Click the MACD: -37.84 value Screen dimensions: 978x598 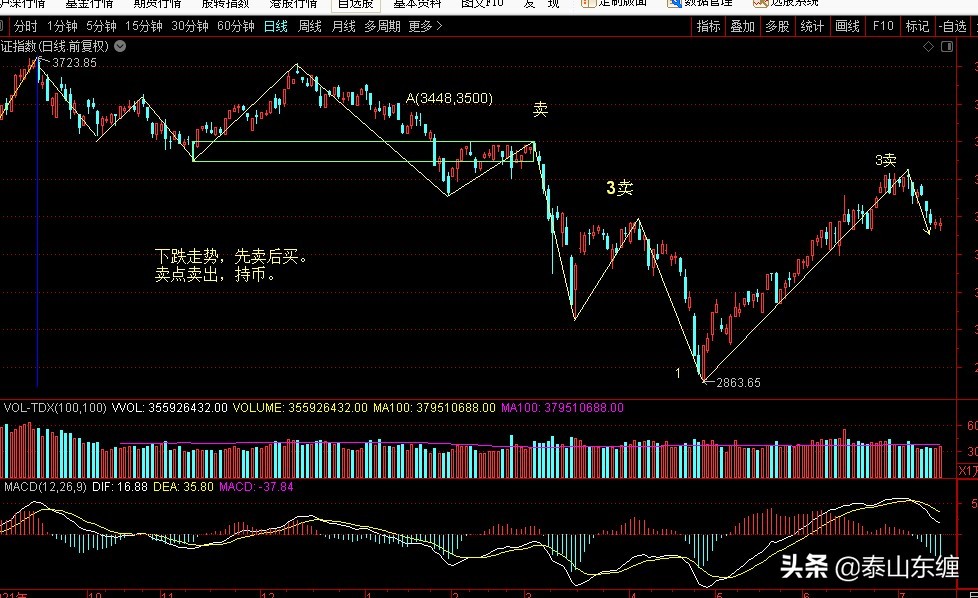point(256,486)
